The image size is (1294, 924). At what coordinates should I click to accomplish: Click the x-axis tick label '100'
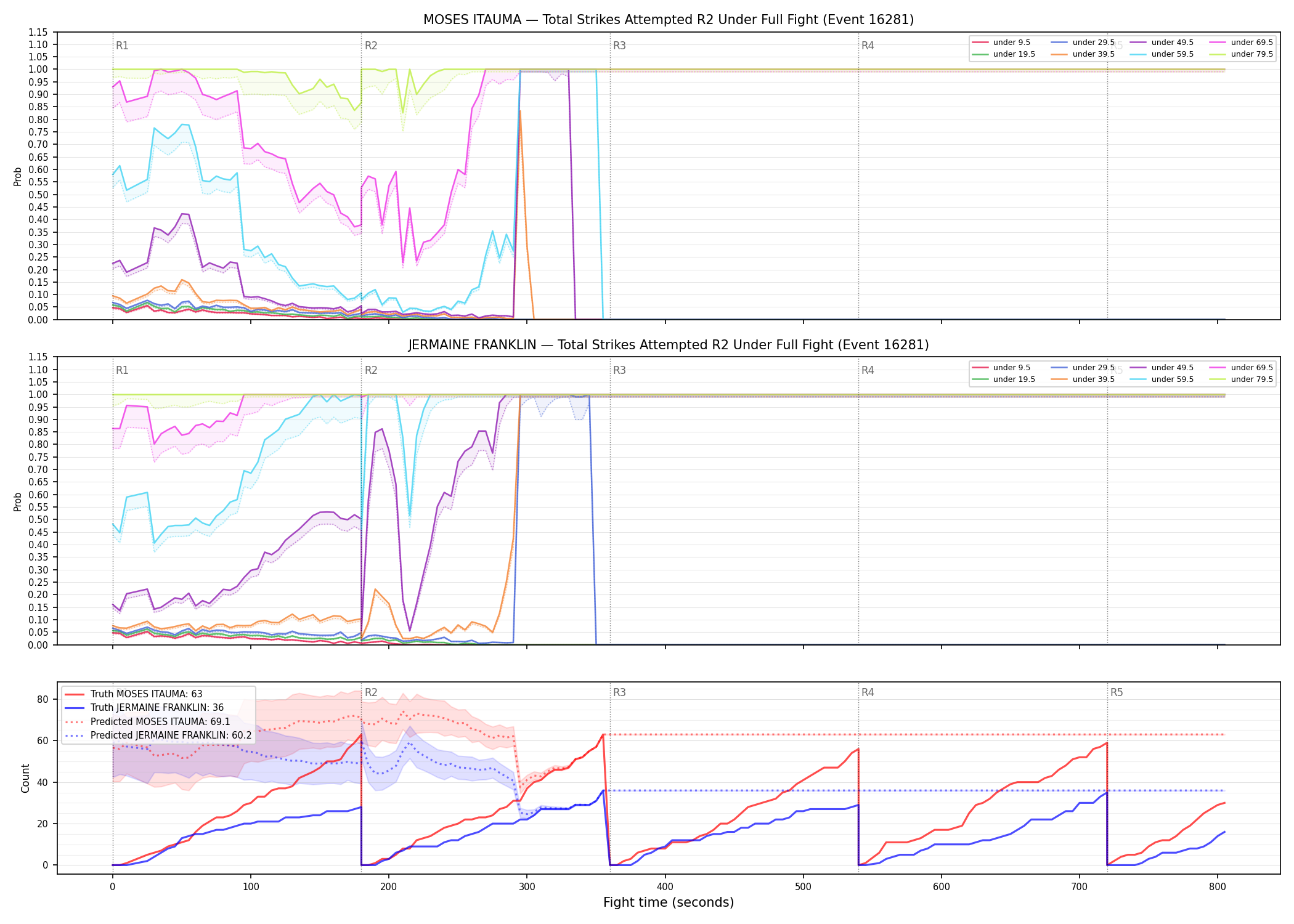(251, 887)
